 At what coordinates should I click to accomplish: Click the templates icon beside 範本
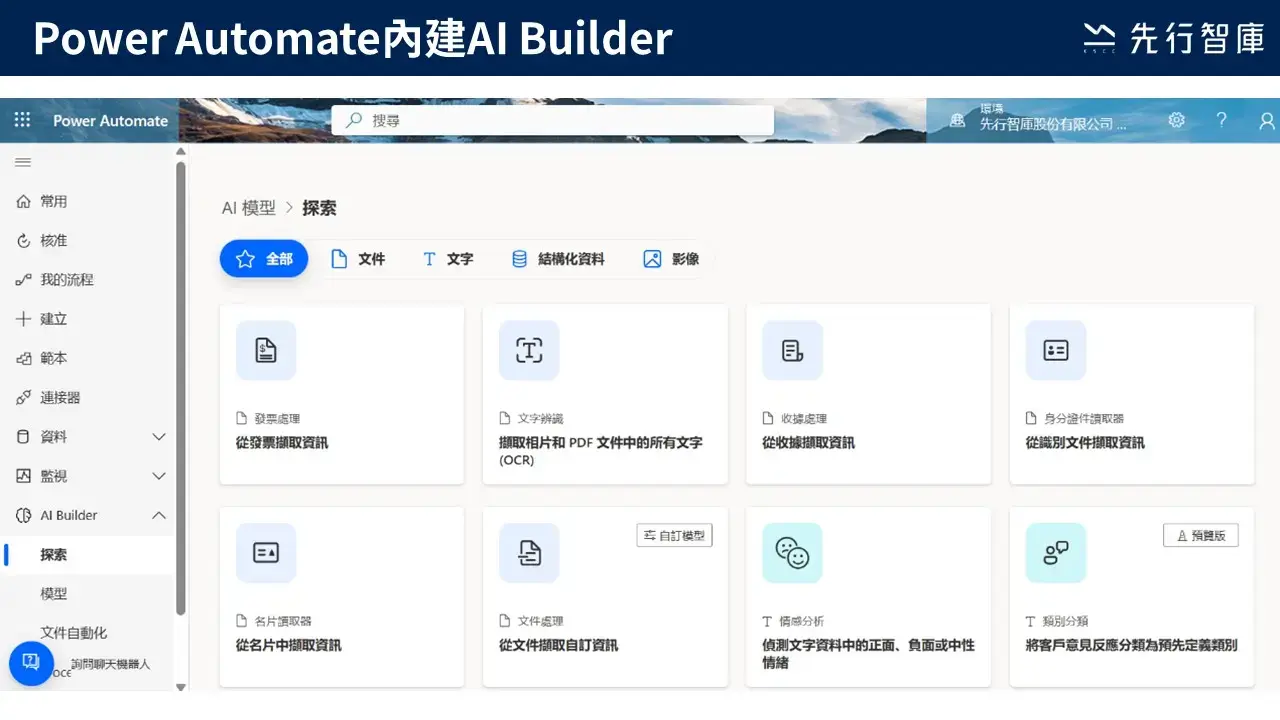(24, 358)
